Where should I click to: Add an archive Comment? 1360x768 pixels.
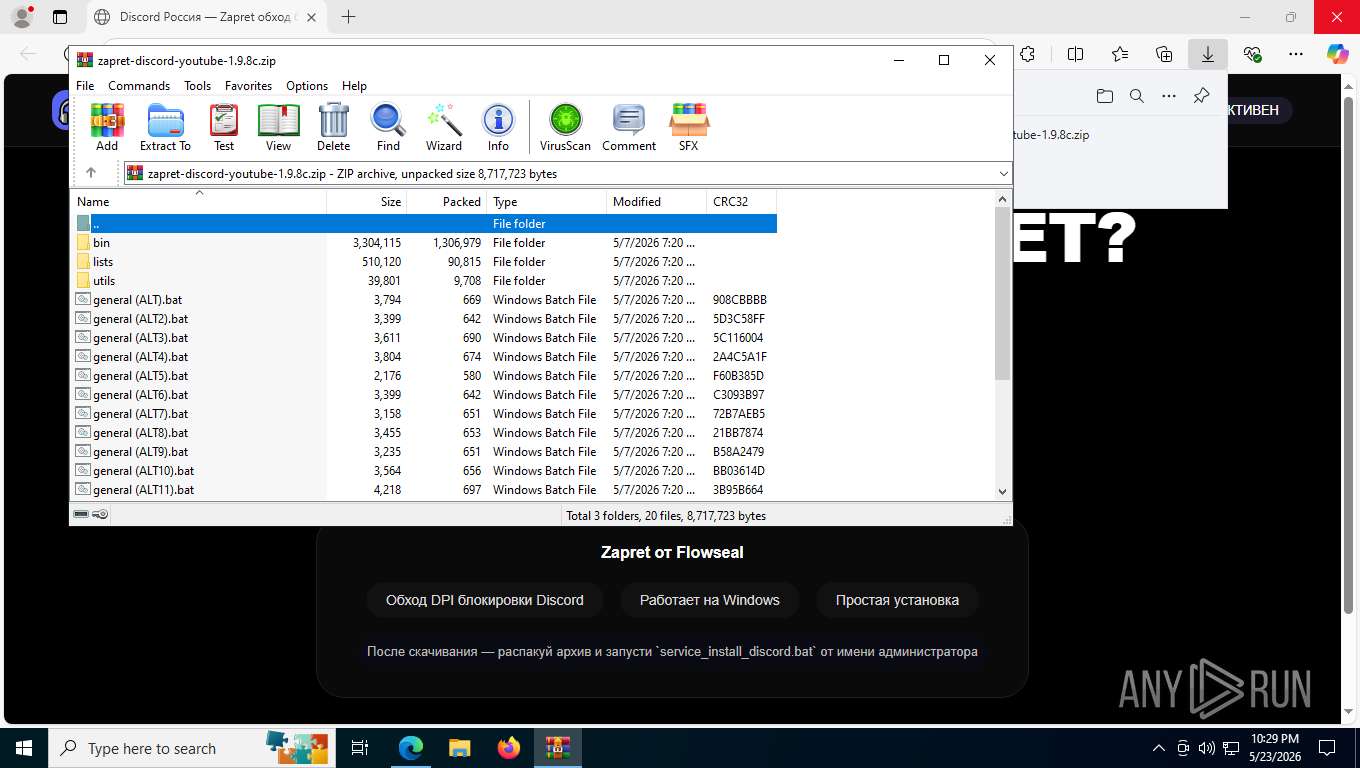pyautogui.click(x=629, y=127)
